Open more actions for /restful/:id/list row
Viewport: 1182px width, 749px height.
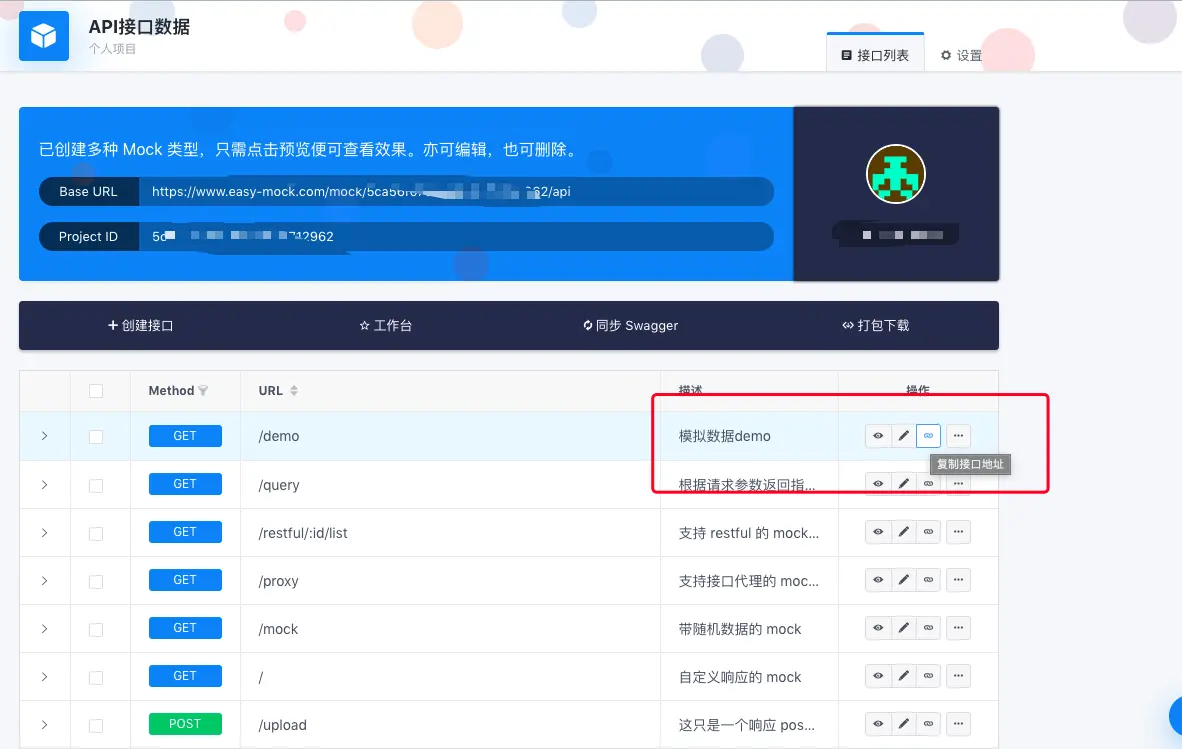(958, 532)
